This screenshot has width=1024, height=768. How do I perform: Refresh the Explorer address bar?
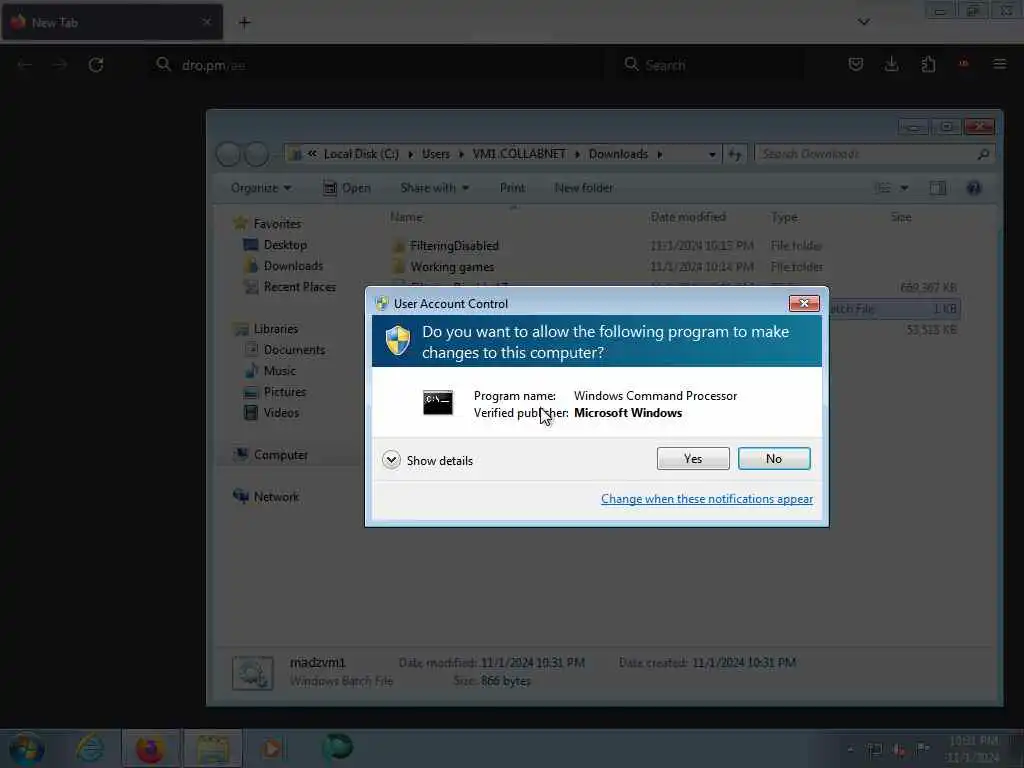[735, 155]
